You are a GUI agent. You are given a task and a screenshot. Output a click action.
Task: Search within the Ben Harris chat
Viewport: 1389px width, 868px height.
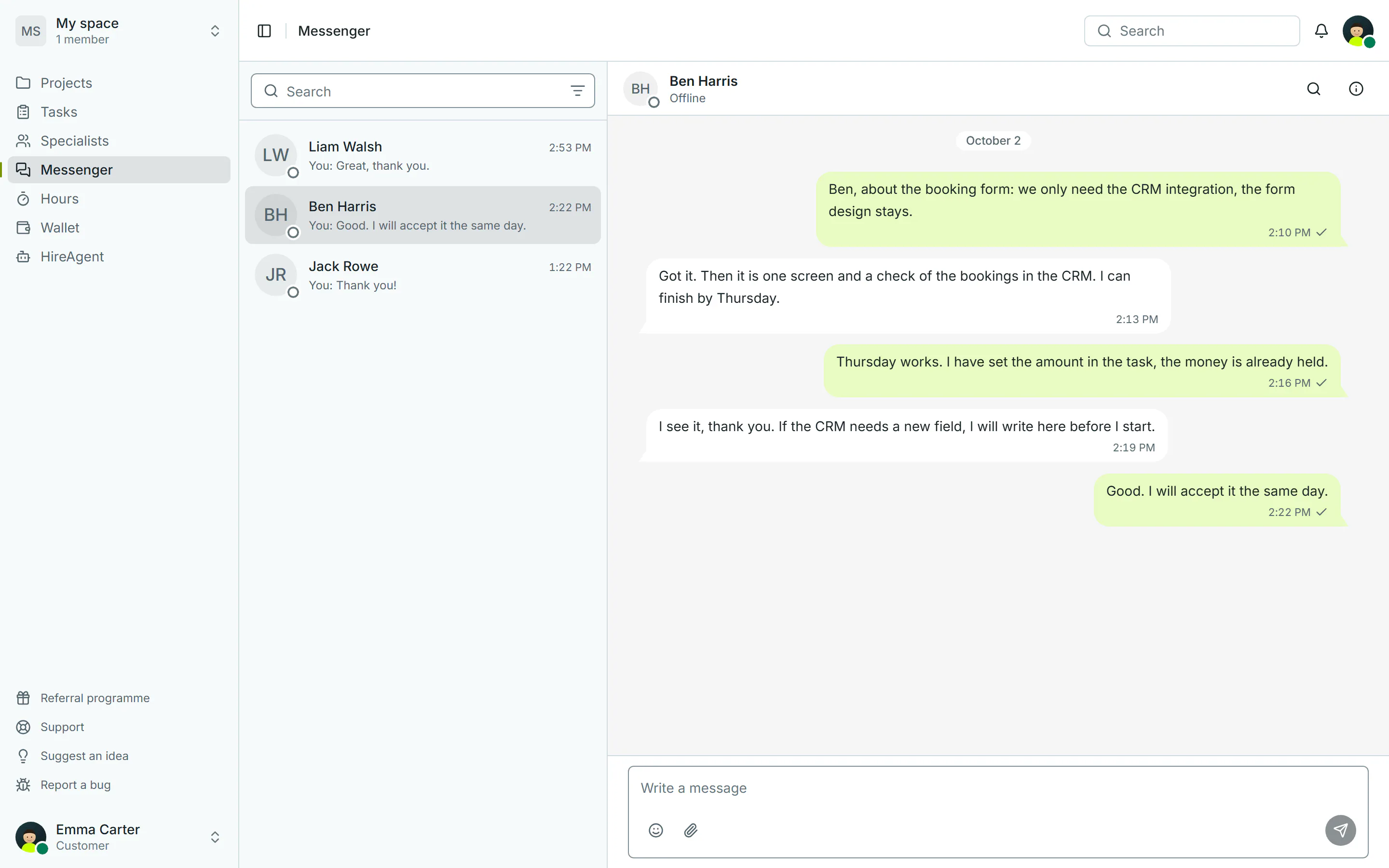click(1314, 89)
